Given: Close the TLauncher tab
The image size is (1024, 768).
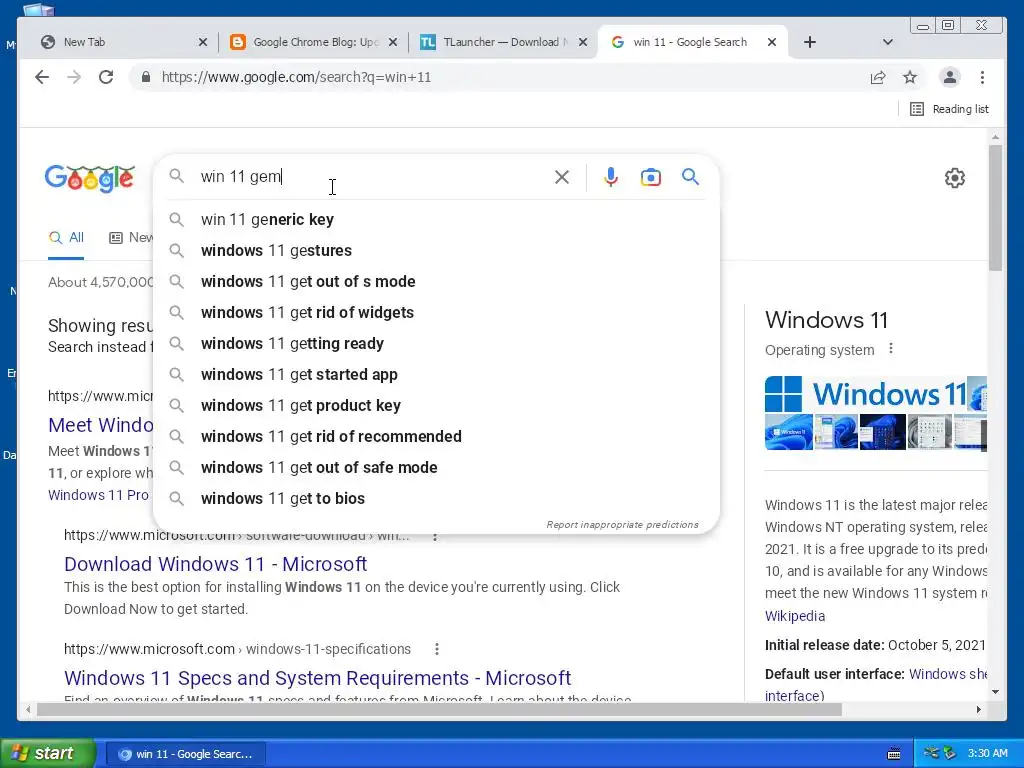Looking at the screenshot, I should click(x=583, y=42).
